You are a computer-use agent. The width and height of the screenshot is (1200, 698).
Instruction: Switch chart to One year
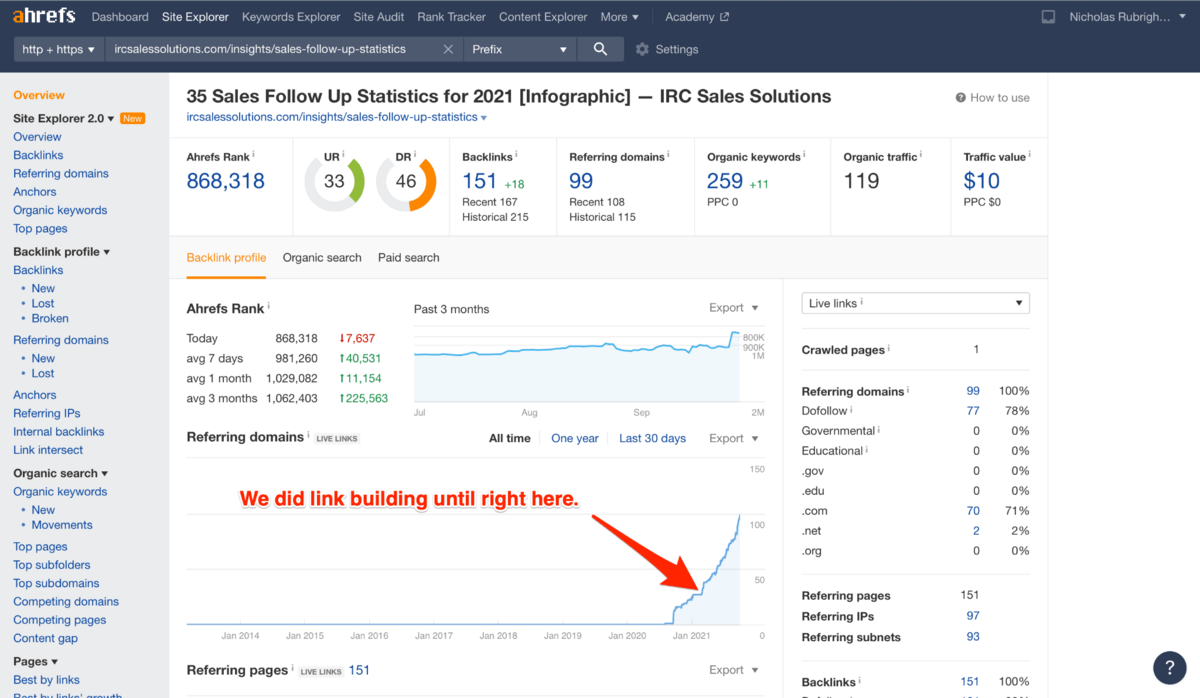575,438
